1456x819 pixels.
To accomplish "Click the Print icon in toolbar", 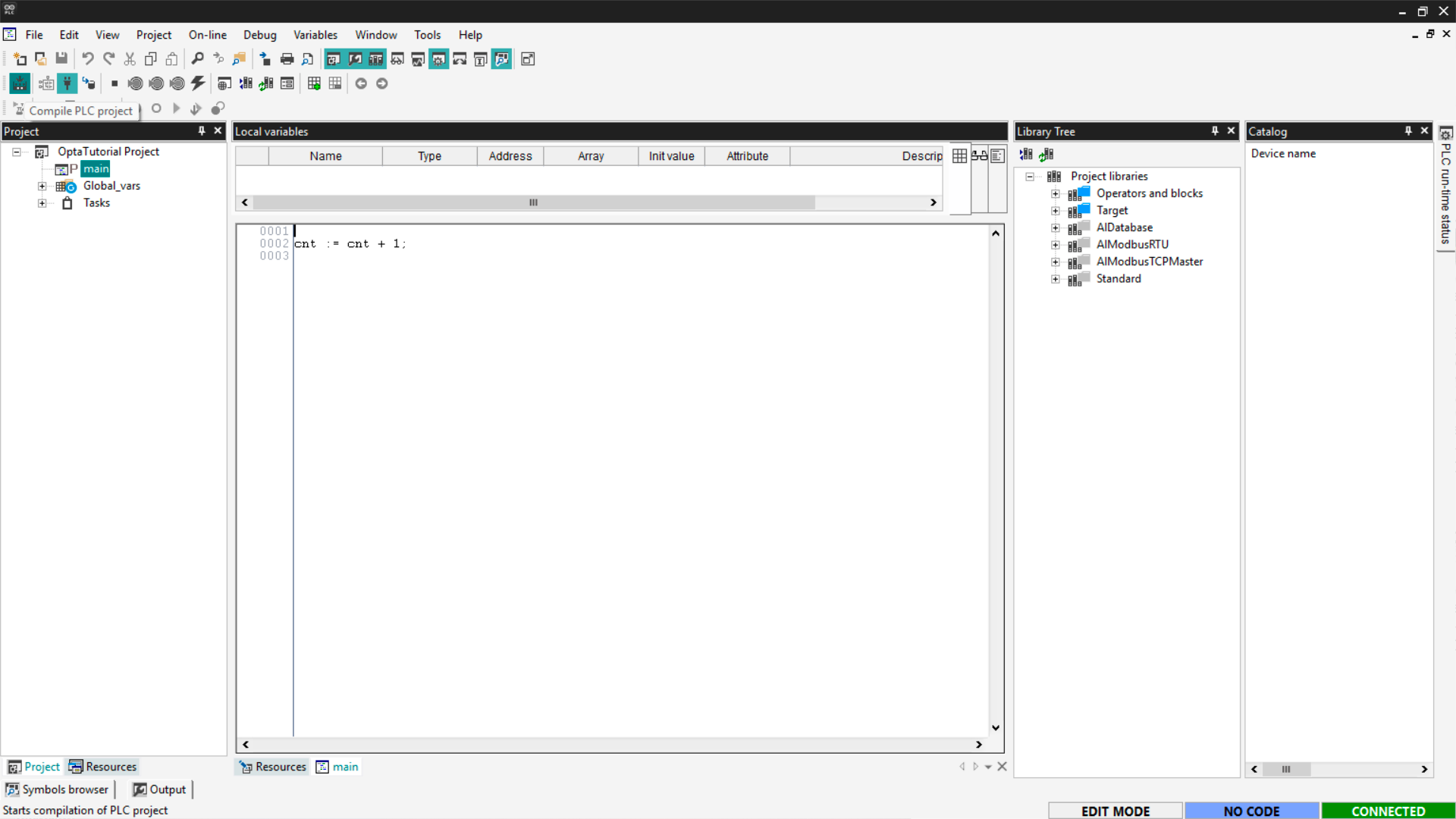I will [x=287, y=59].
